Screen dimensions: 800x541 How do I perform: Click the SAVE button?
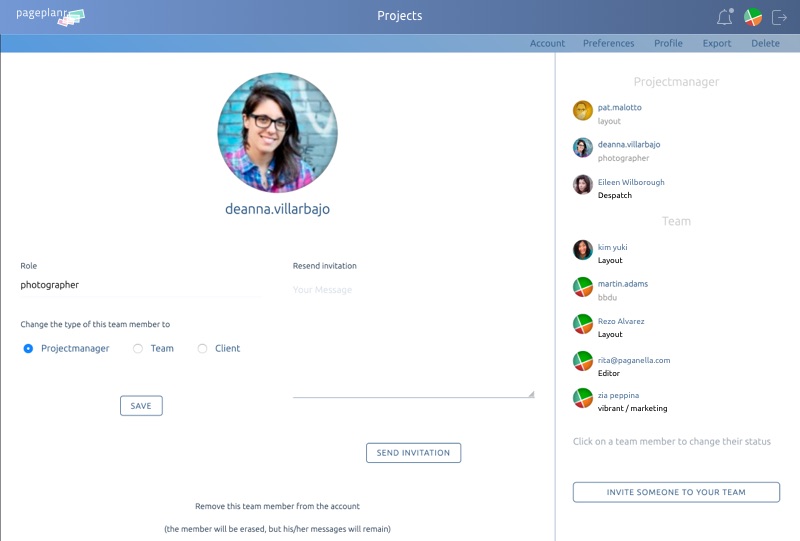(141, 406)
